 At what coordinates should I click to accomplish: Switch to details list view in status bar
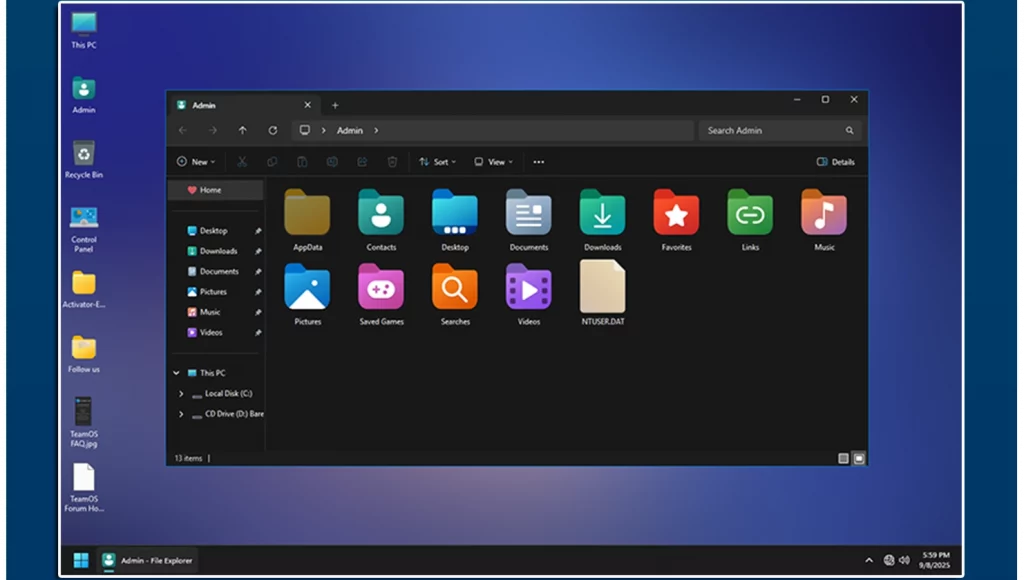pyautogui.click(x=843, y=458)
